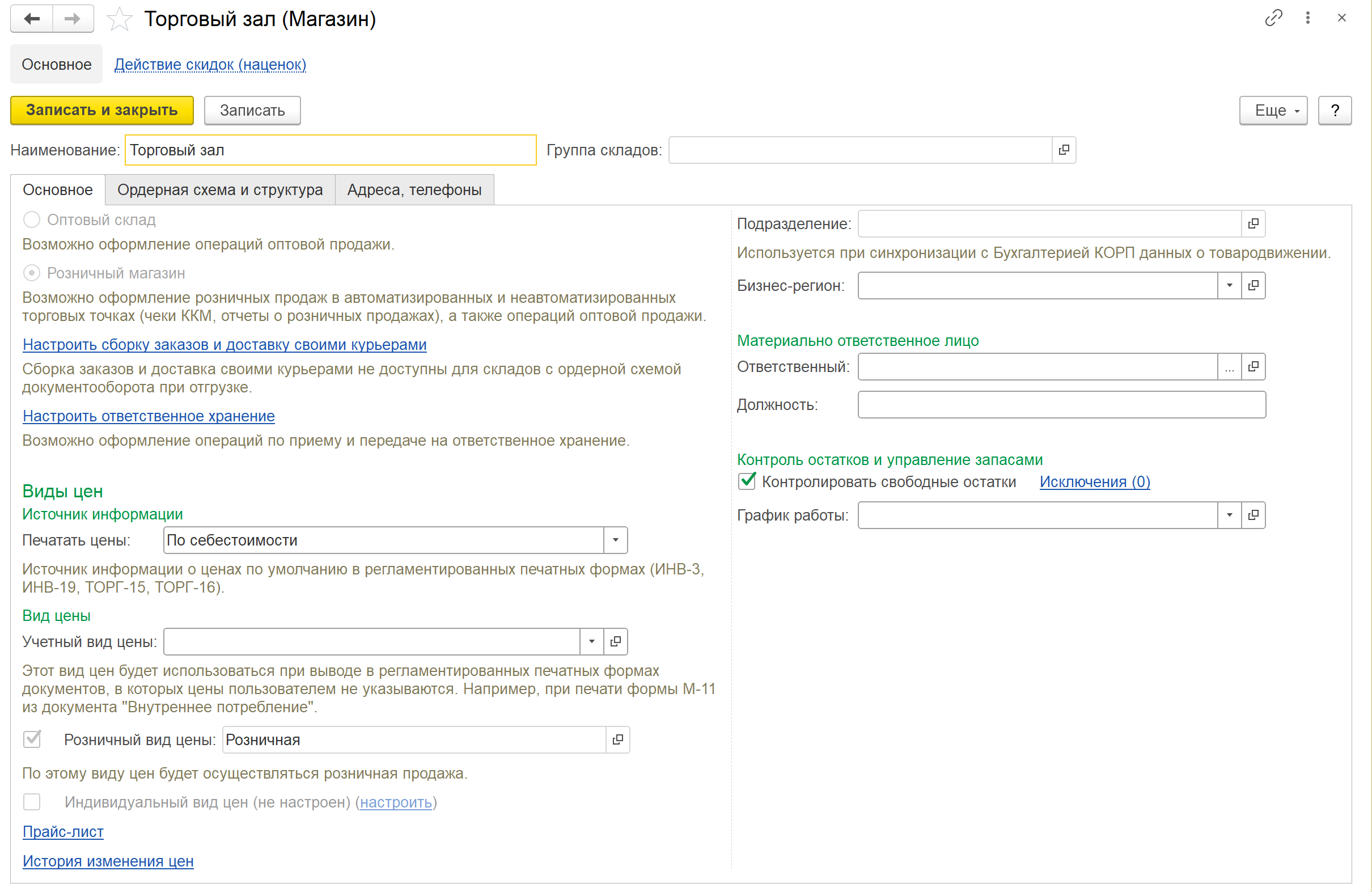This screenshot has height=892, width=1372.
Task: Expand the Печатать цены dropdown
Action: click(615, 540)
